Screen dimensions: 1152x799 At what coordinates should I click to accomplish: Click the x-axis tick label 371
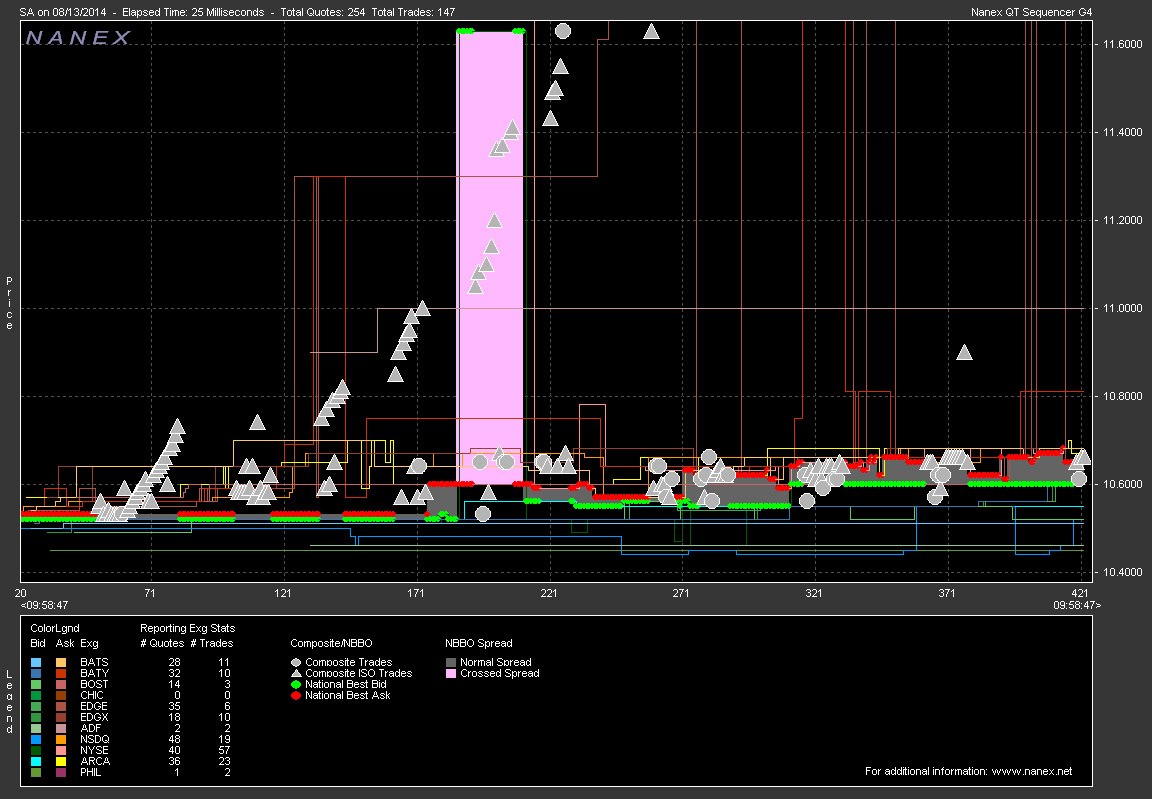(x=947, y=593)
